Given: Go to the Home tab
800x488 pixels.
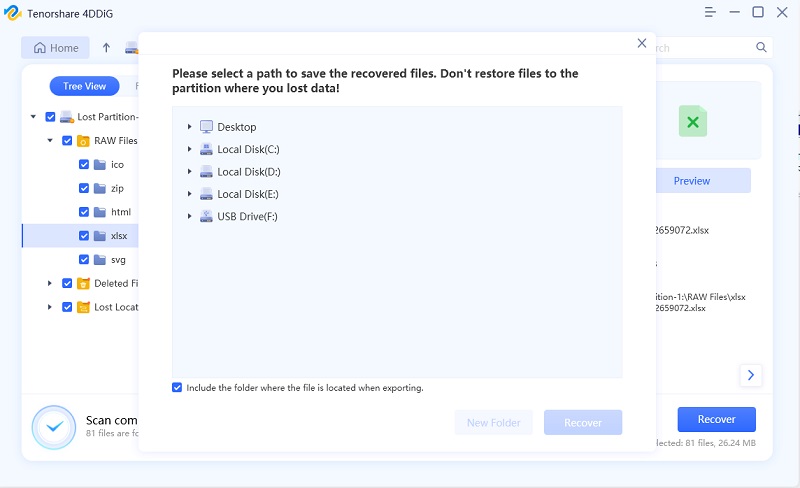Looking at the screenshot, I should 55,48.
